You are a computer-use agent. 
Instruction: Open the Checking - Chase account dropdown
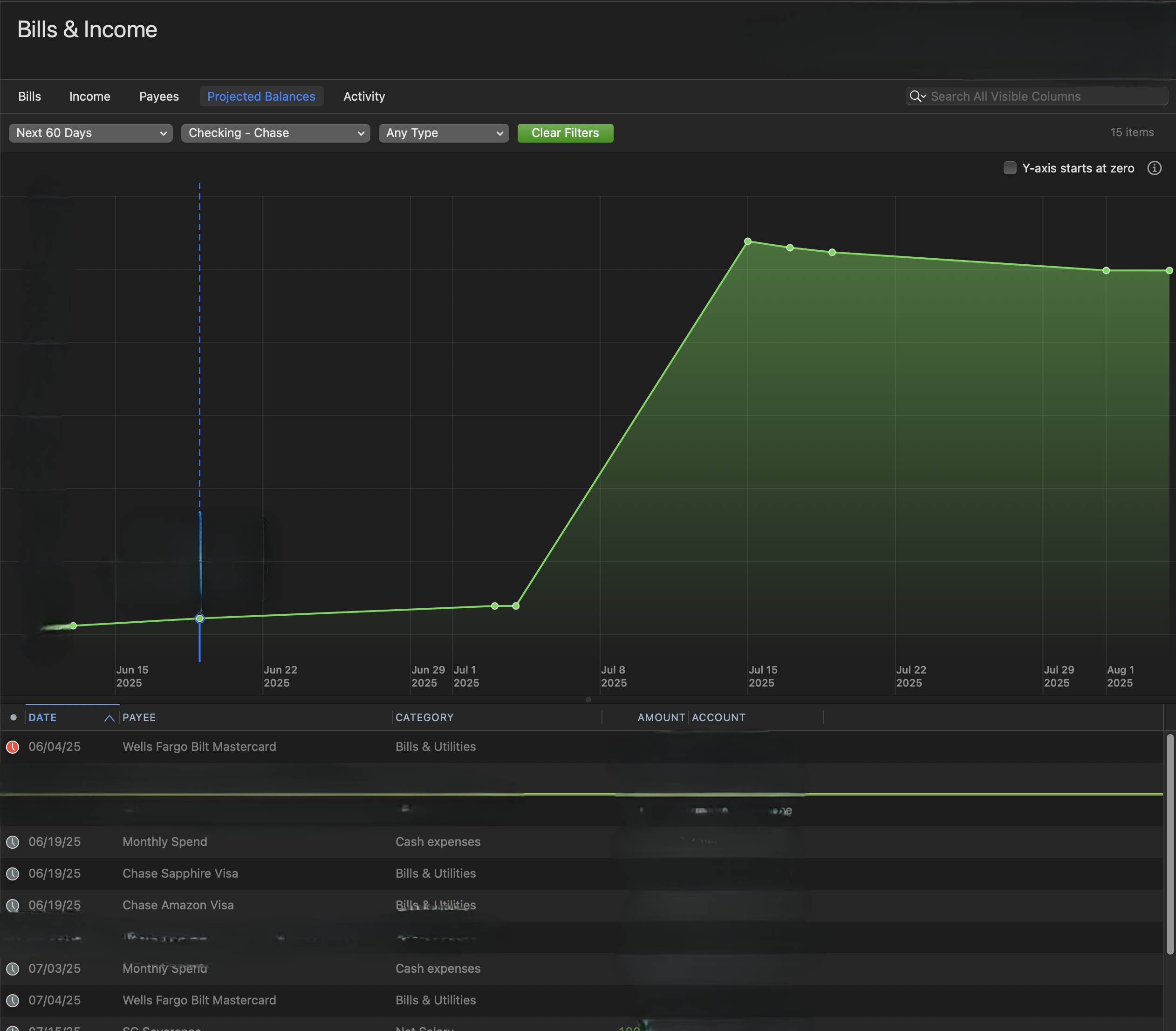tap(275, 133)
